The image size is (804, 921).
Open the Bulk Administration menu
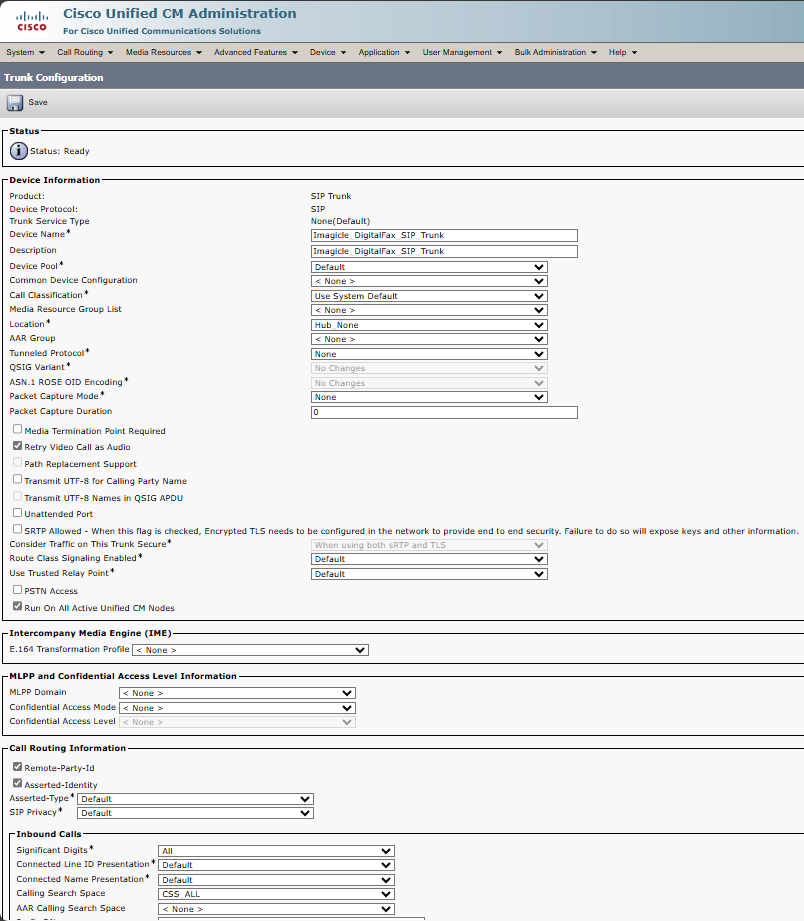[555, 52]
